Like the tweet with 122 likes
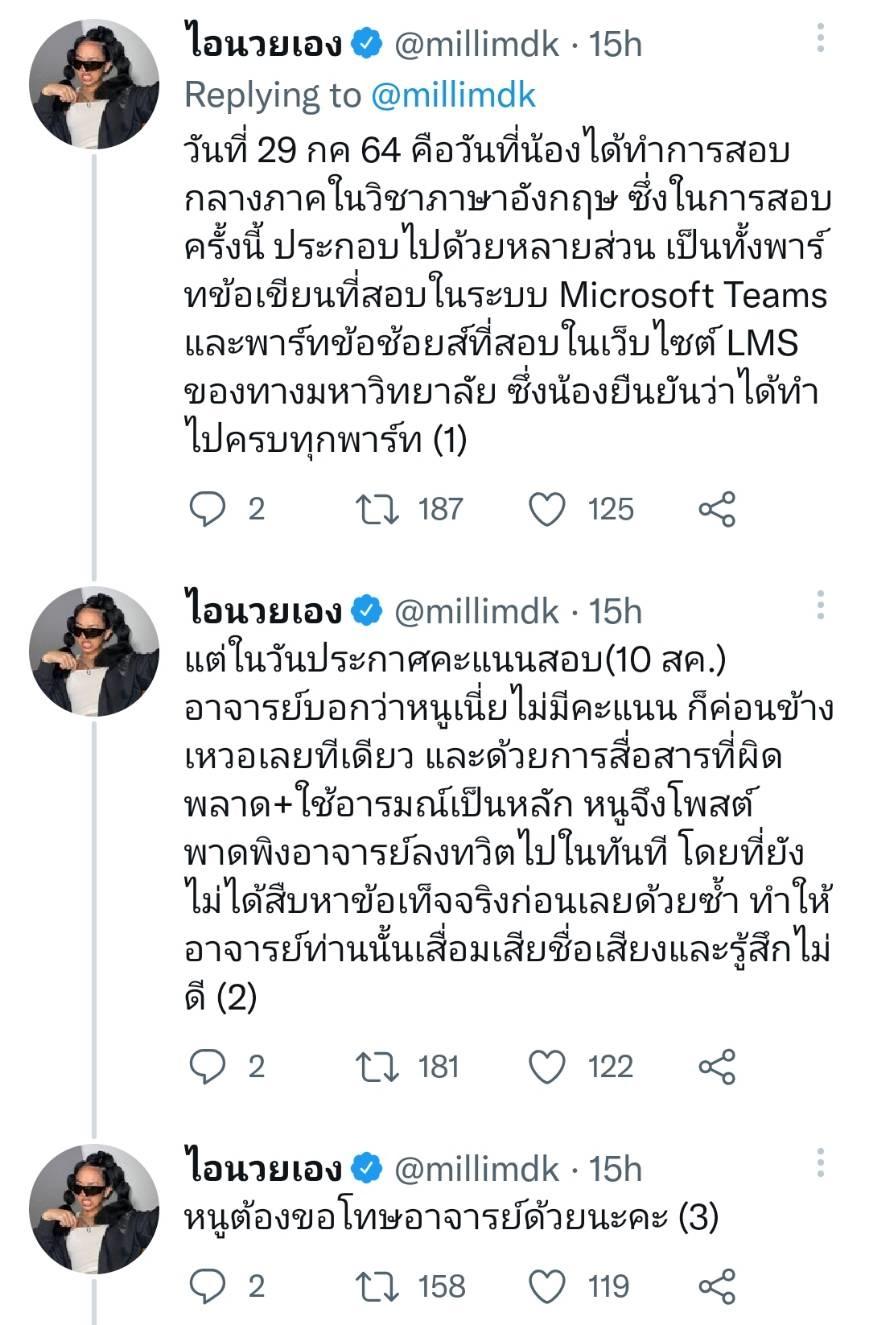 547,1066
